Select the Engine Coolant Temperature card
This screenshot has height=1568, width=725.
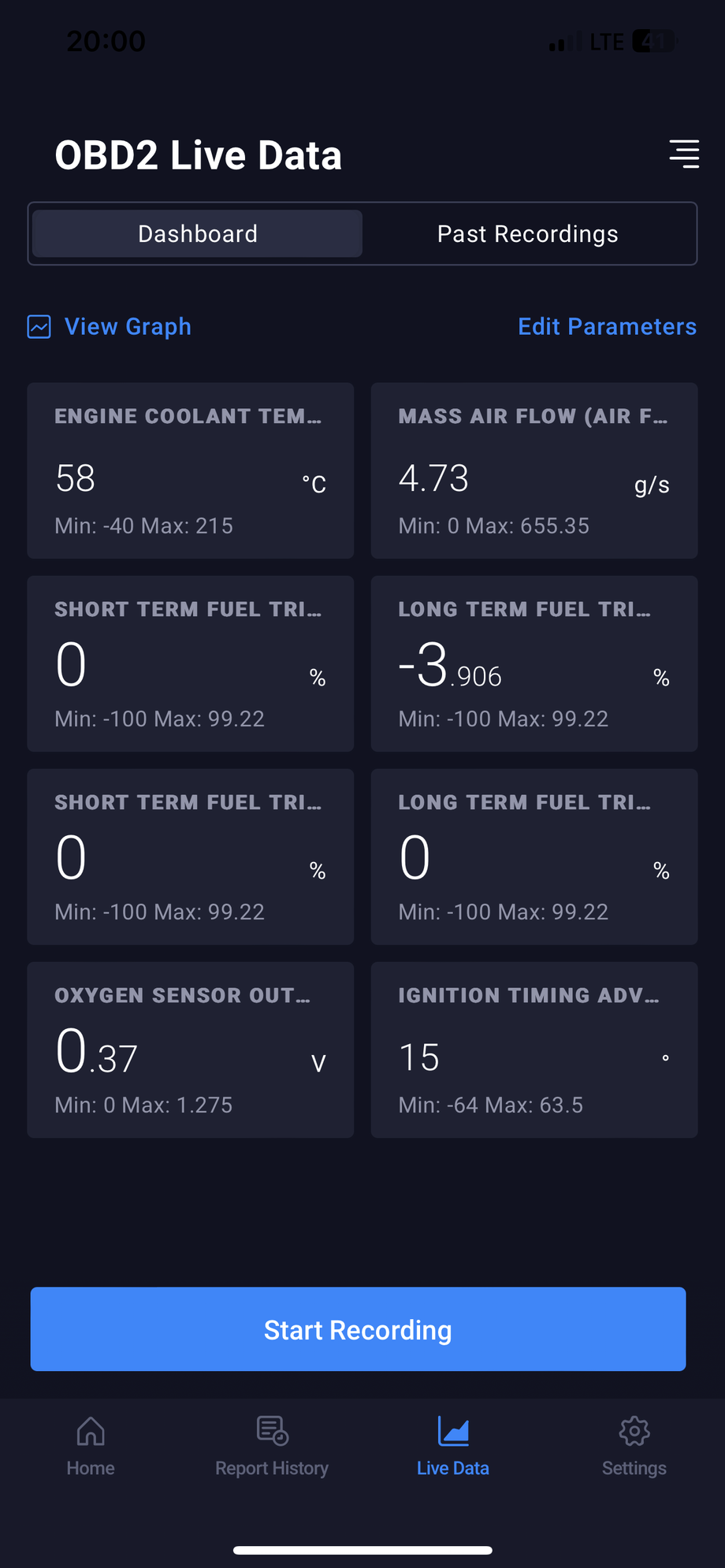point(190,470)
